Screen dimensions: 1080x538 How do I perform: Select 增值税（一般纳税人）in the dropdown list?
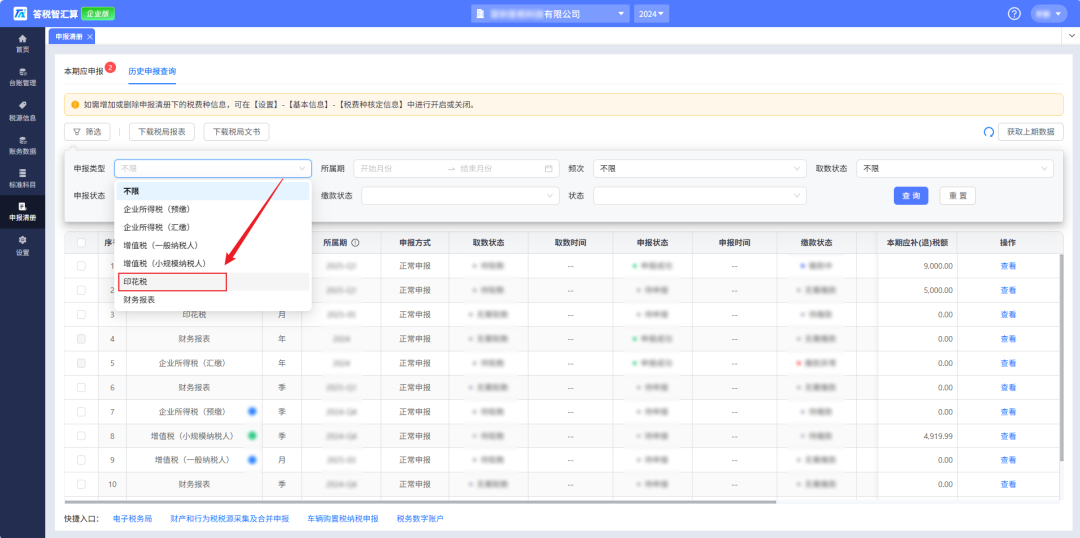coord(213,245)
